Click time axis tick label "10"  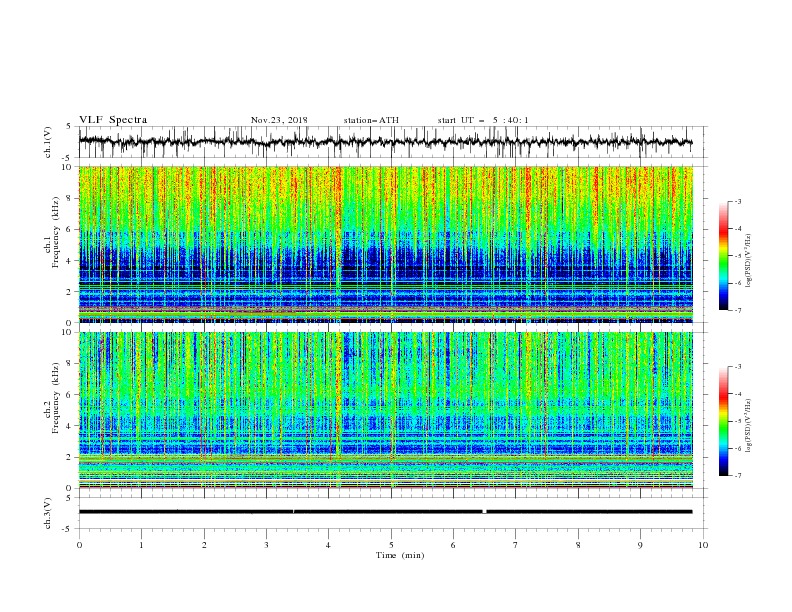click(703, 545)
